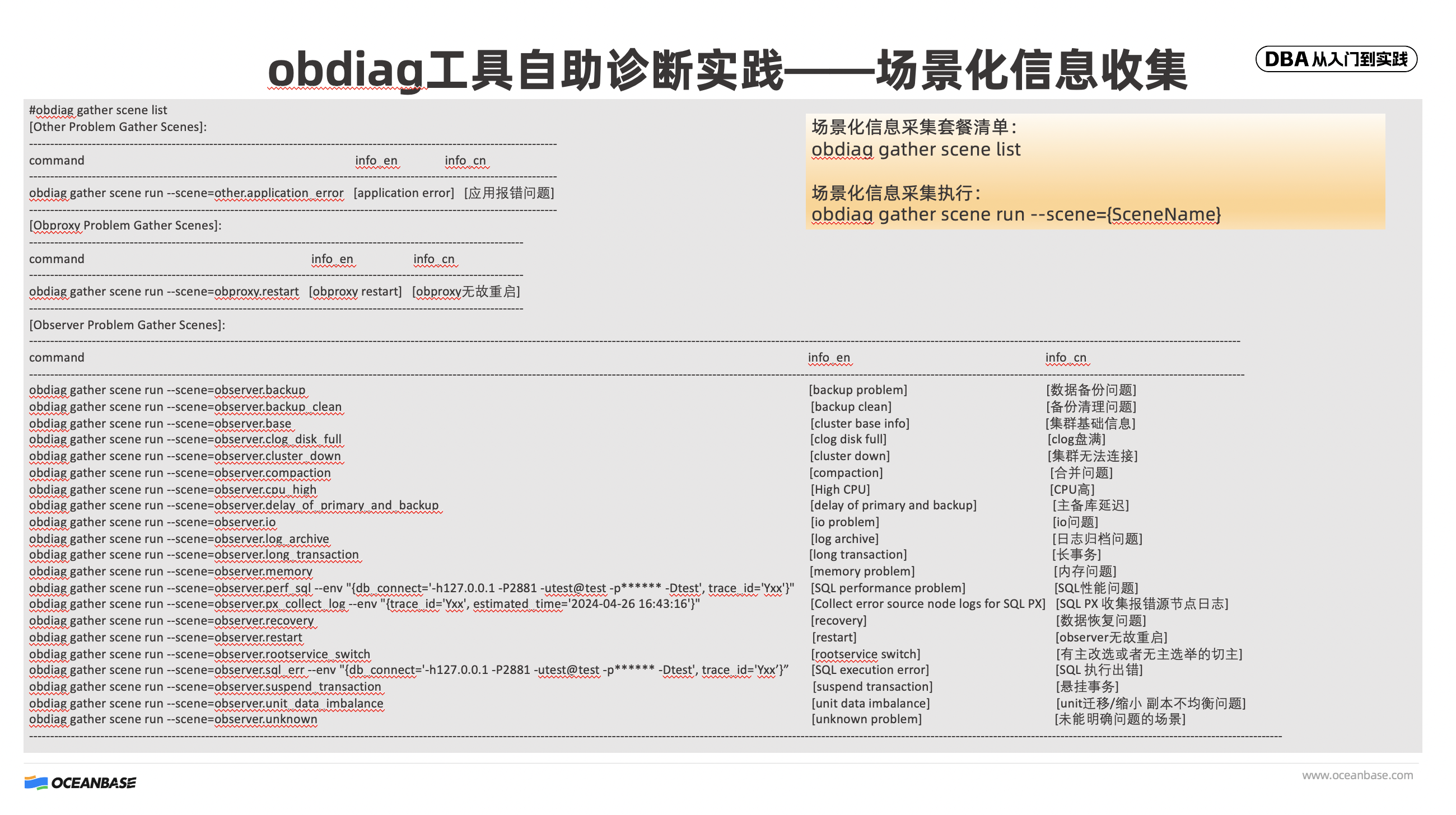This screenshot has height=815, width=1456.
Task: Select the observer.memory command line
Action: (x=171, y=572)
